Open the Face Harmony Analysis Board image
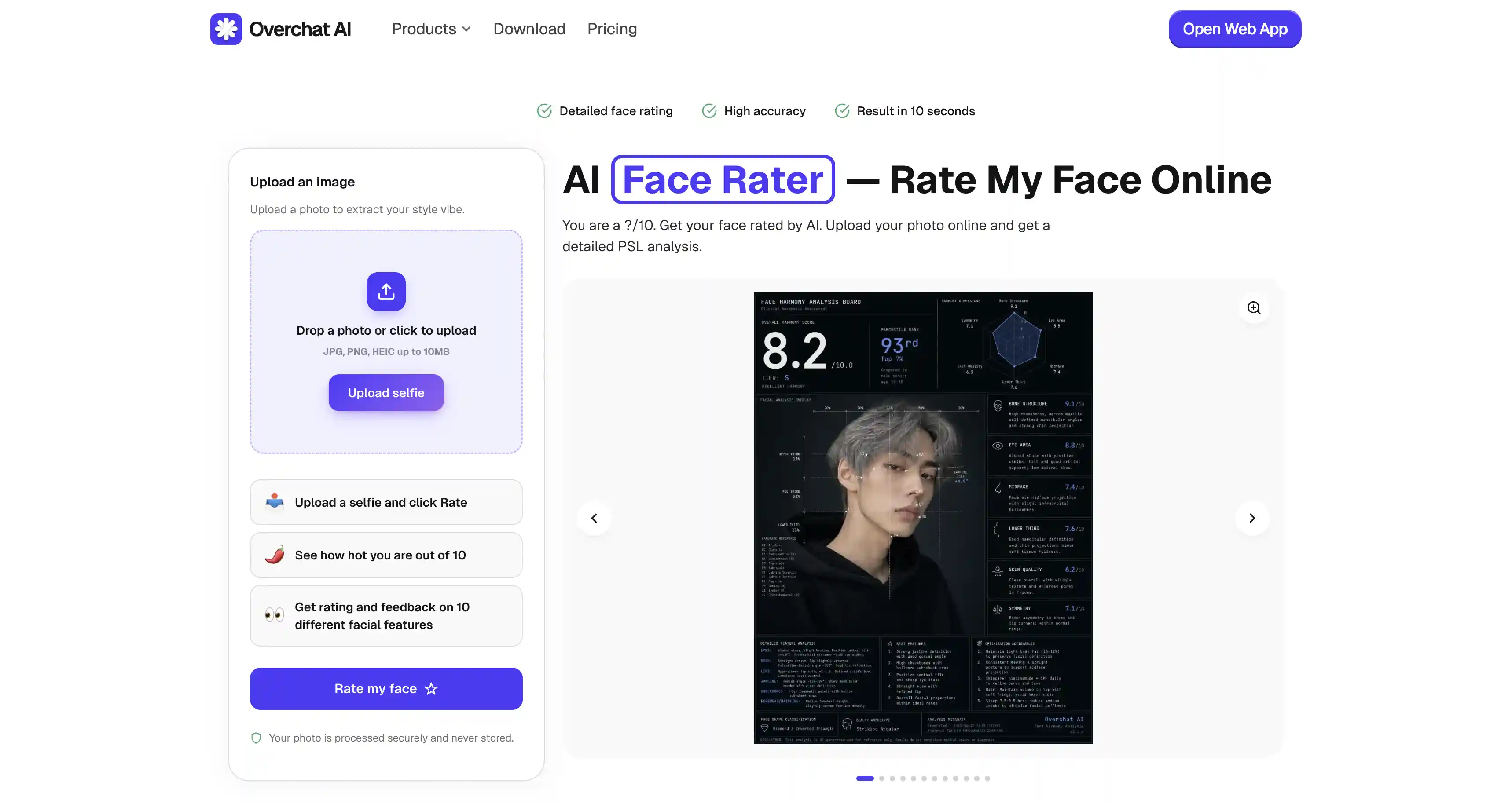The height and width of the screenshot is (804, 1512). point(923,518)
